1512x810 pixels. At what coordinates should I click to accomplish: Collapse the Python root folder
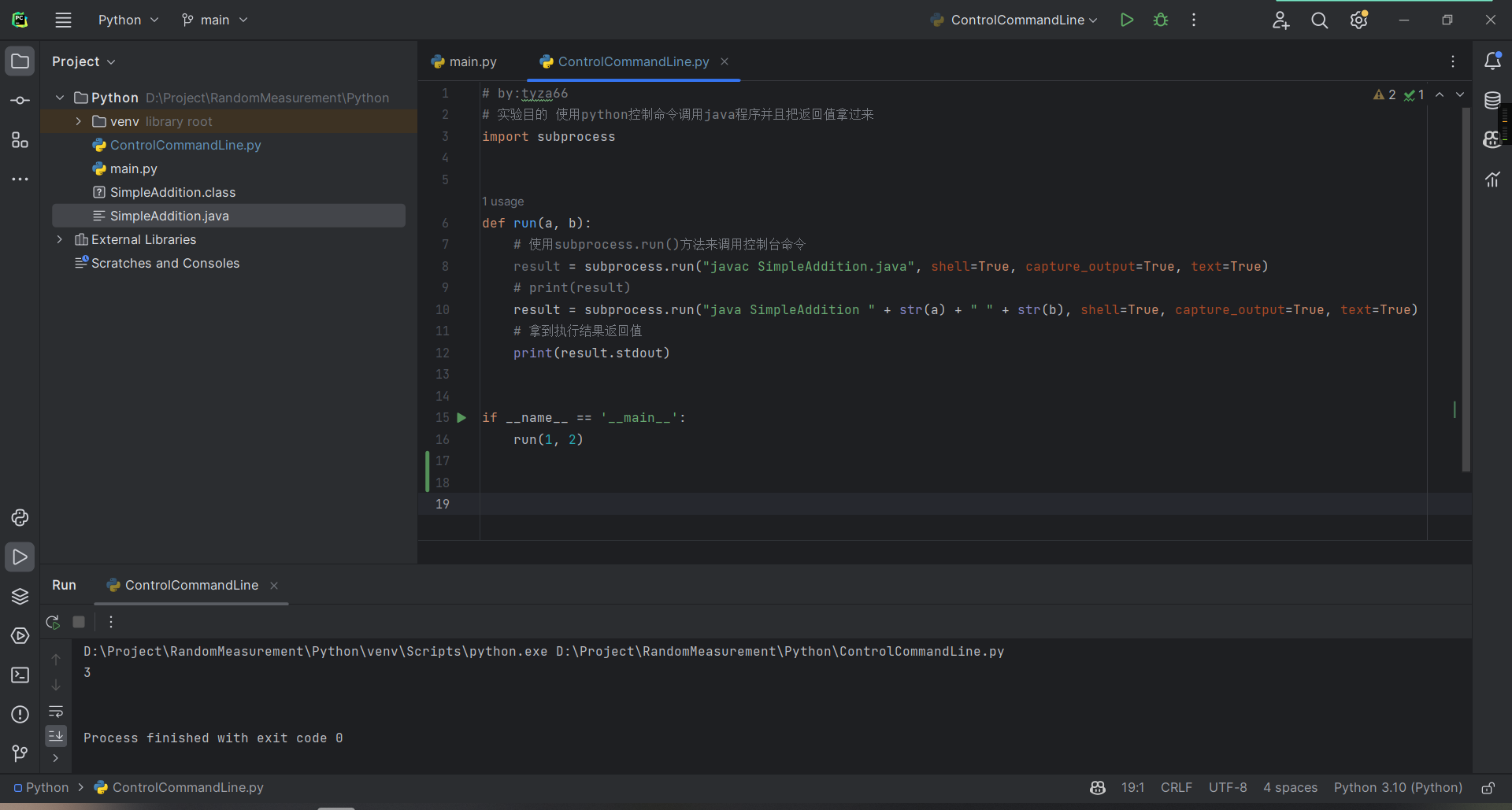click(60, 98)
